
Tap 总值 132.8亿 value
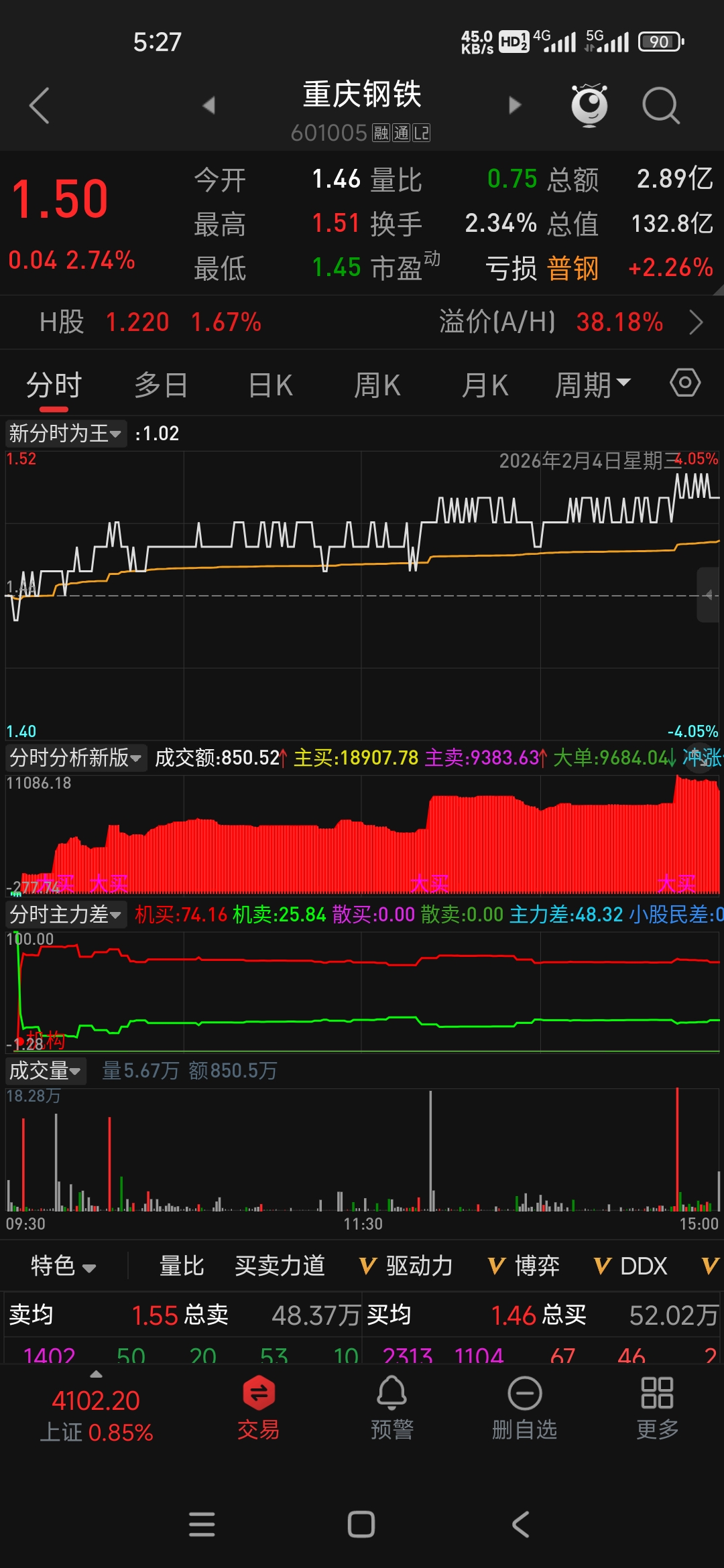click(x=672, y=223)
